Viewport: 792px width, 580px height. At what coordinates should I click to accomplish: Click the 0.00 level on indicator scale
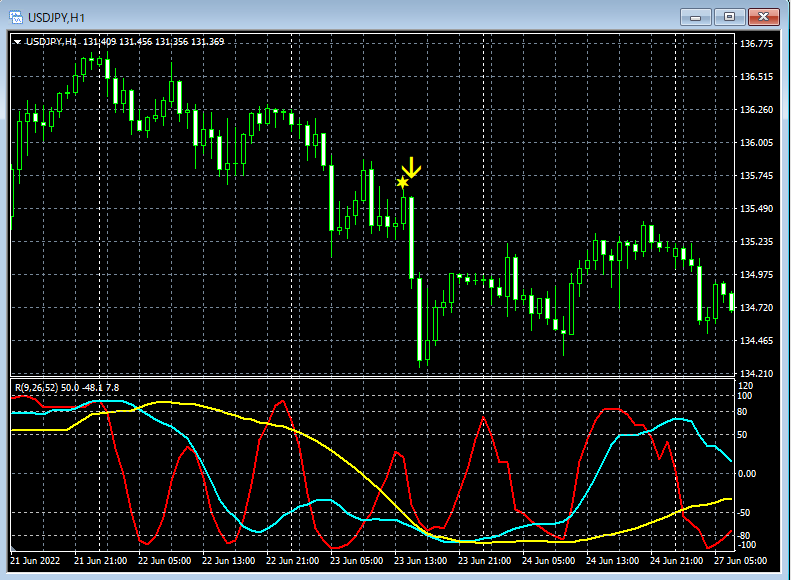(x=747, y=473)
